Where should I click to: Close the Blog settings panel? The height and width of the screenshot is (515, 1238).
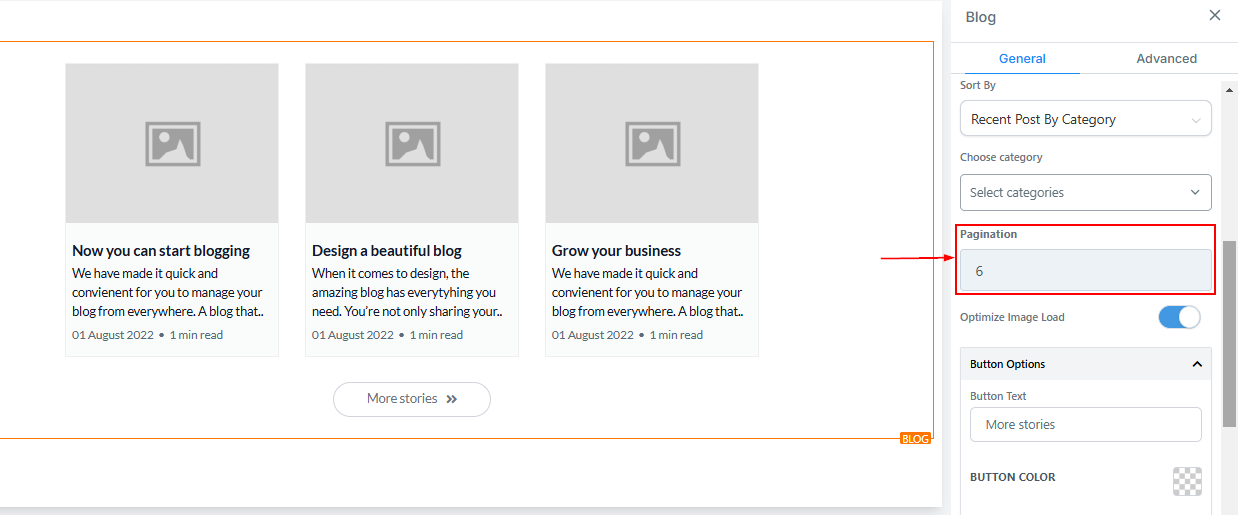click(x=1214, y=15)
